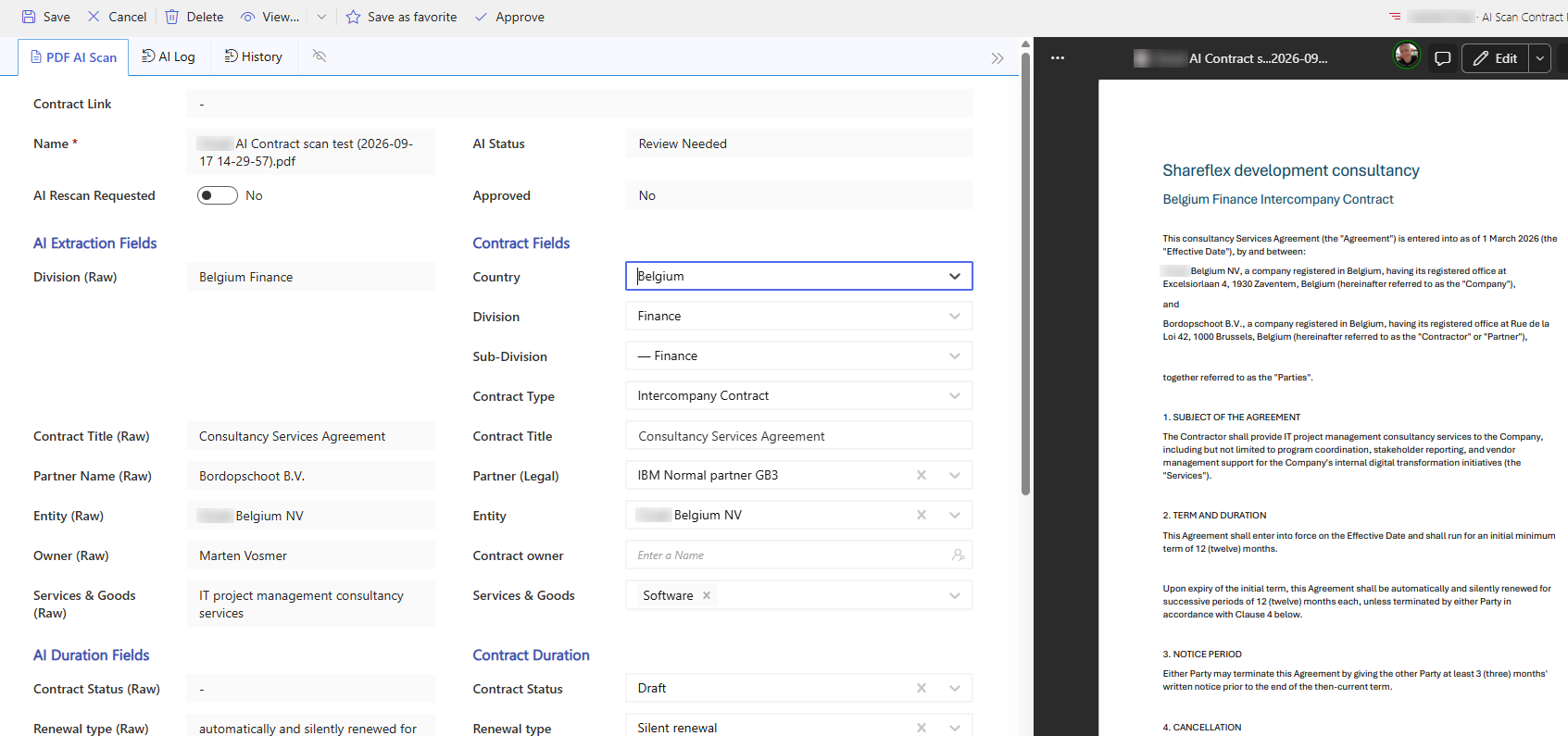Remove the Software tag from Services & Goods
The width and height of the screenshot is (1568, 736).
(707, 595)
